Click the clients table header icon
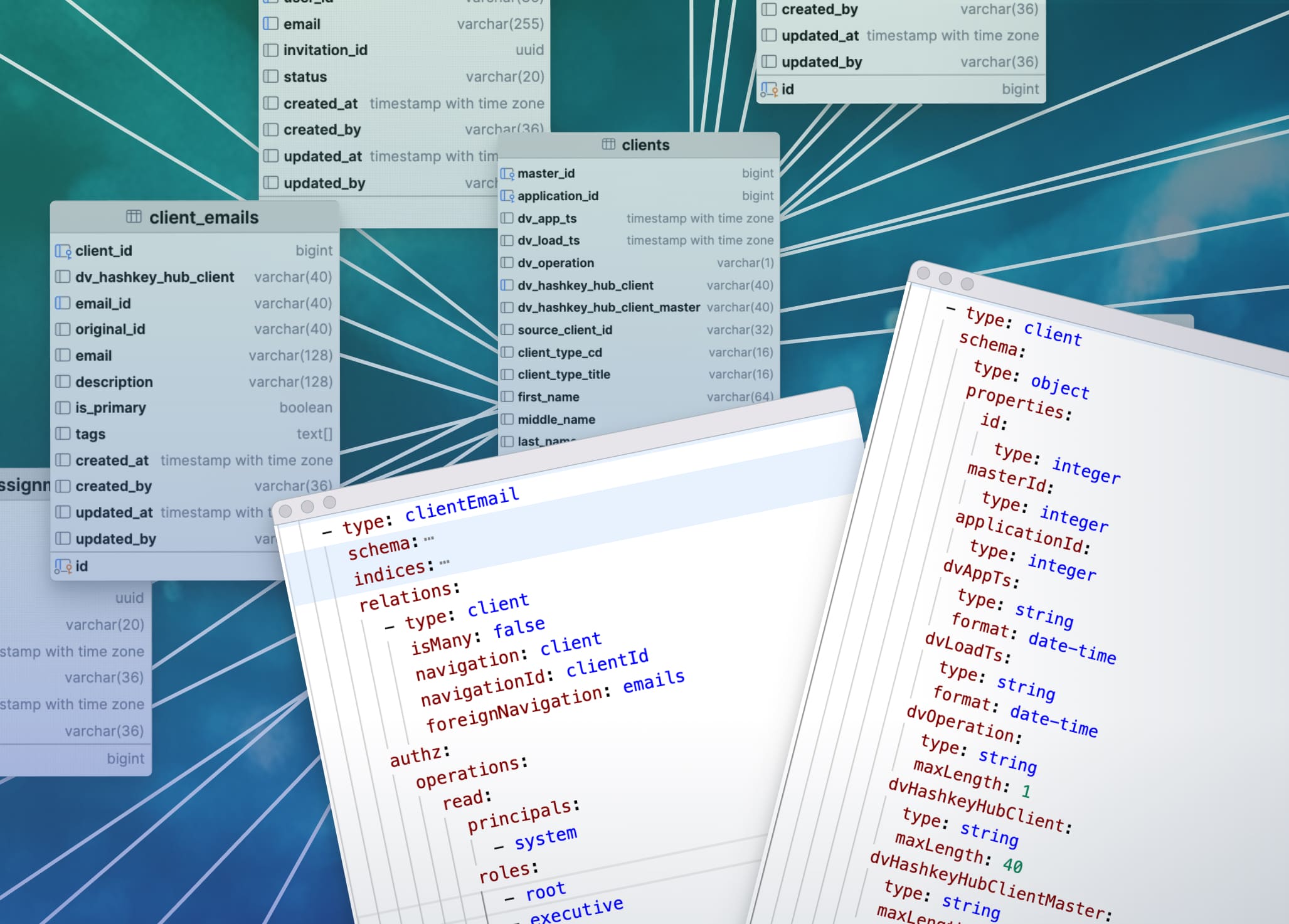 608,144
